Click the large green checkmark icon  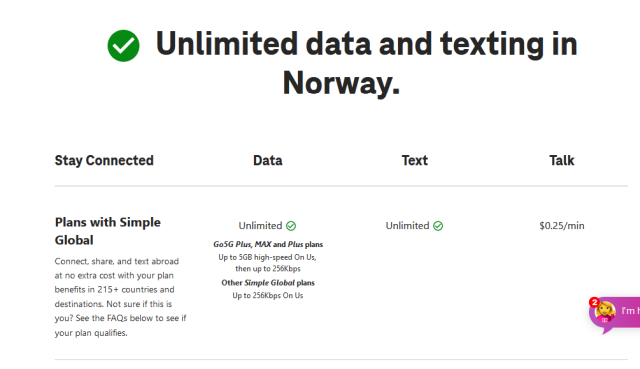[x=123, y=46]
